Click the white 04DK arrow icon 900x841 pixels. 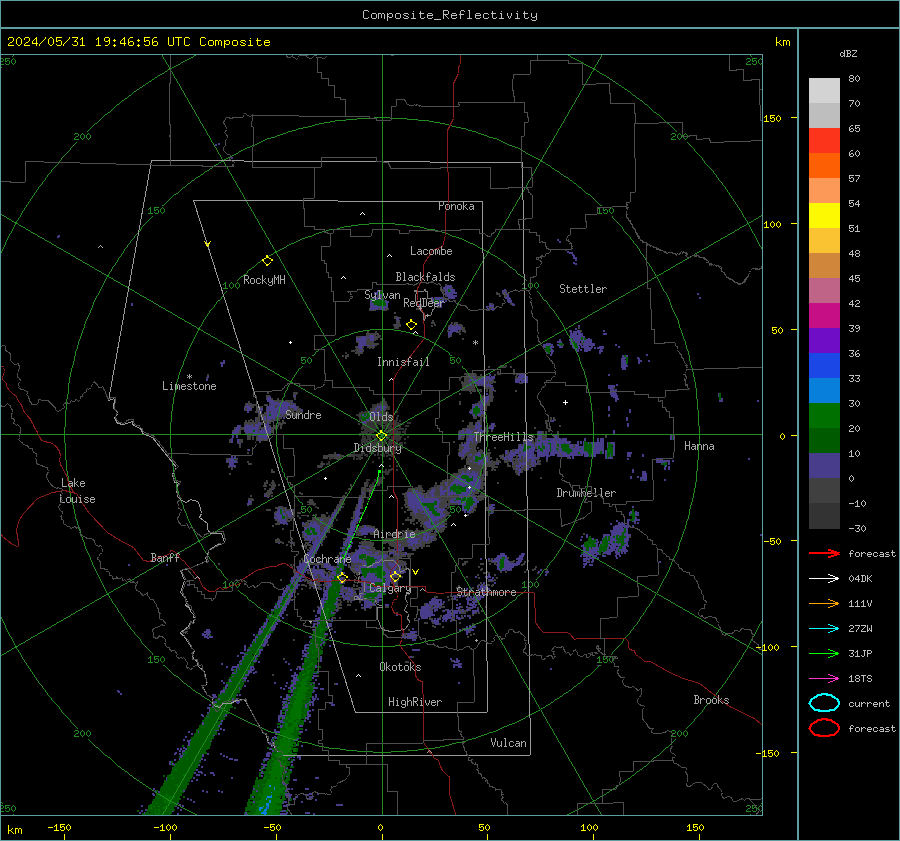824,579
